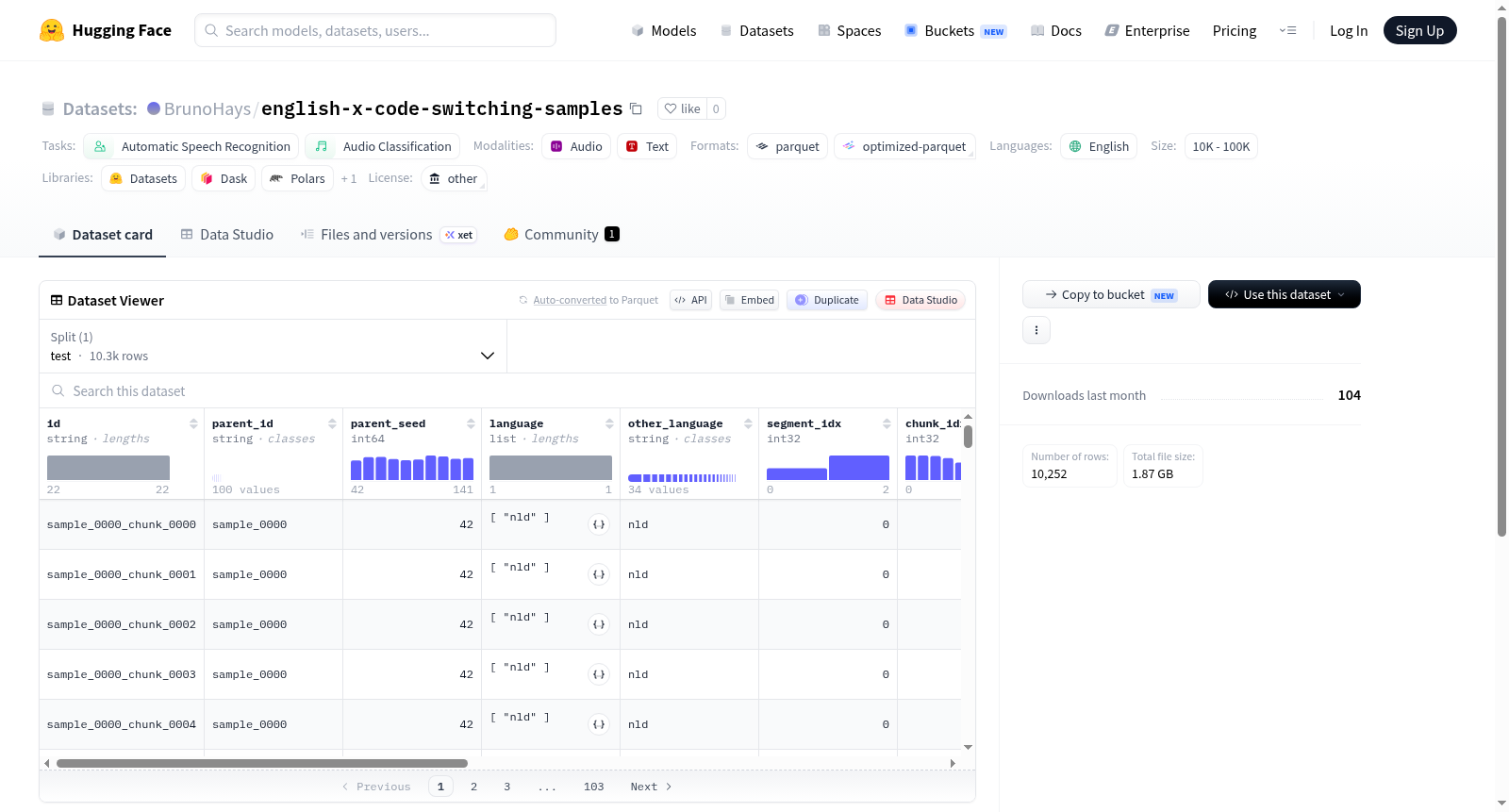Select the optimized-parquet format tag
The image size is (1509, 812).
click(904, 146)
